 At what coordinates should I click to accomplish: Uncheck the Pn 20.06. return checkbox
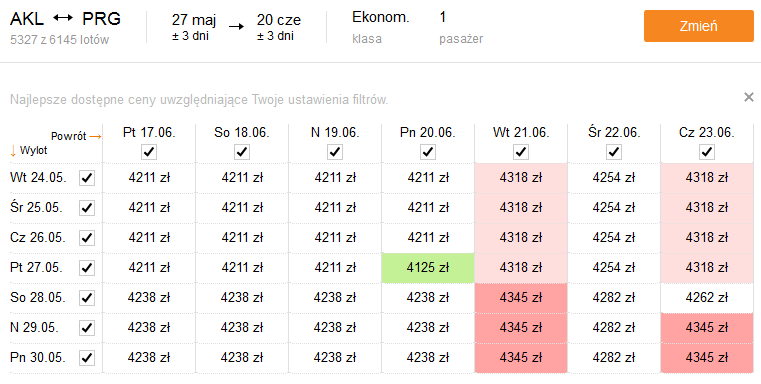[428, 152]
